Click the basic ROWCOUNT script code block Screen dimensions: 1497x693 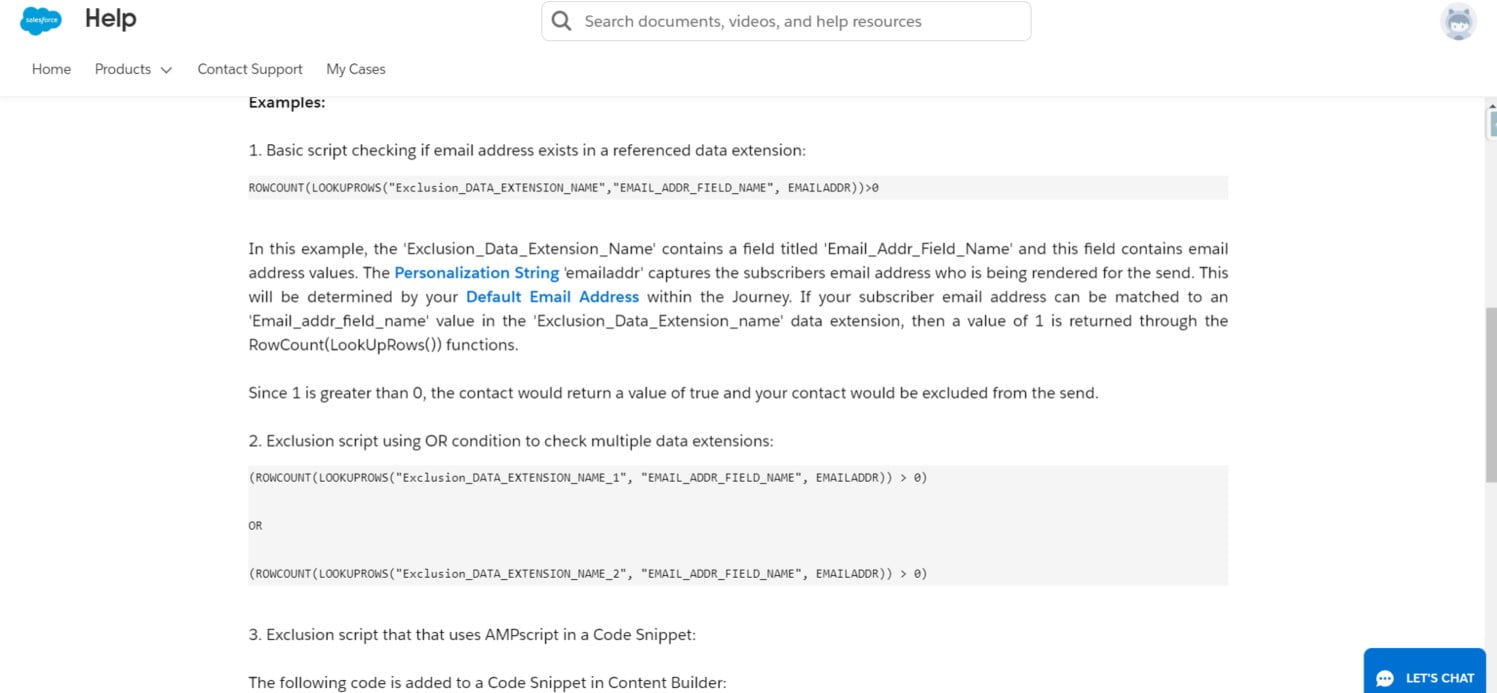pos(563,187)
